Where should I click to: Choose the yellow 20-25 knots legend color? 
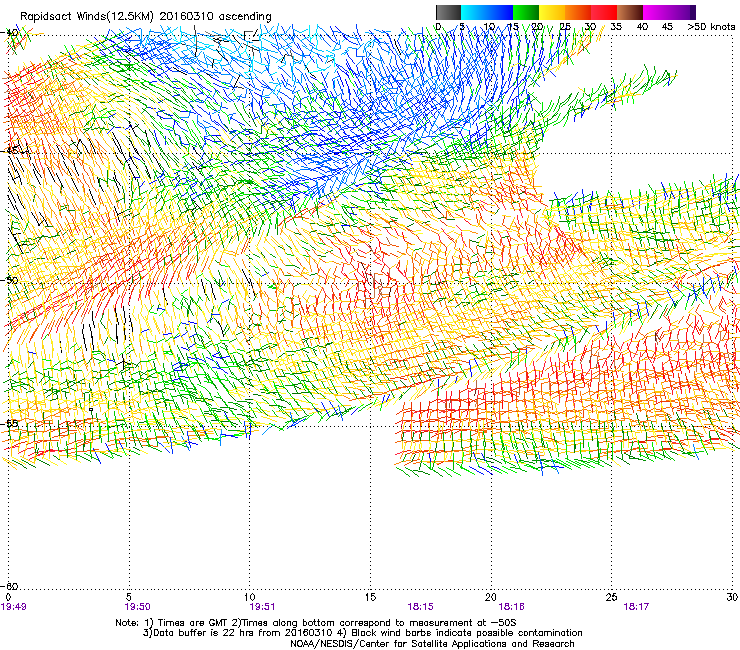pos(552,12)
